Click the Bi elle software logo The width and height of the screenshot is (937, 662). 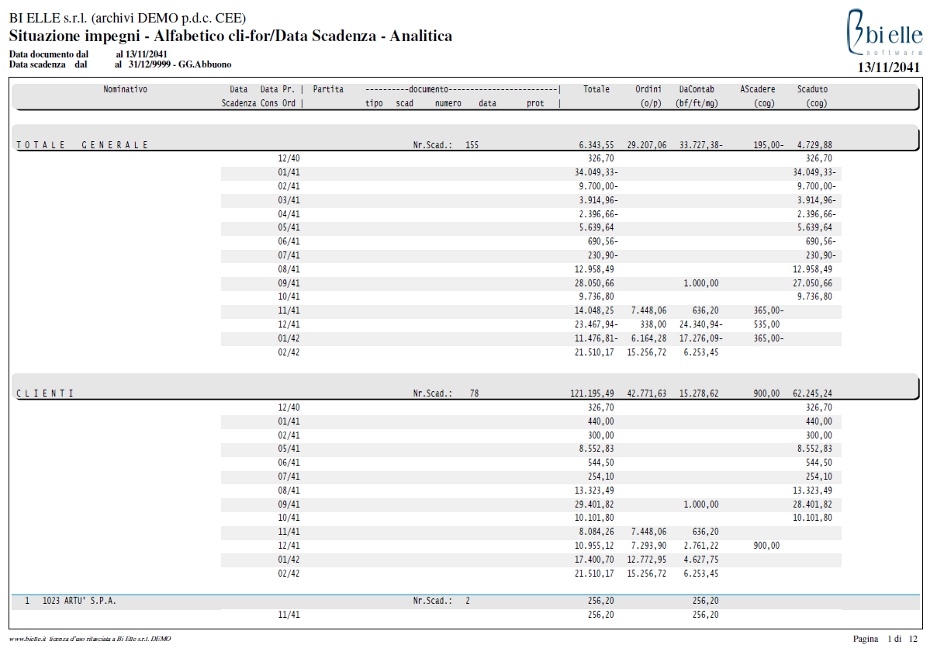pyautogui.click(x=884, y=32)
